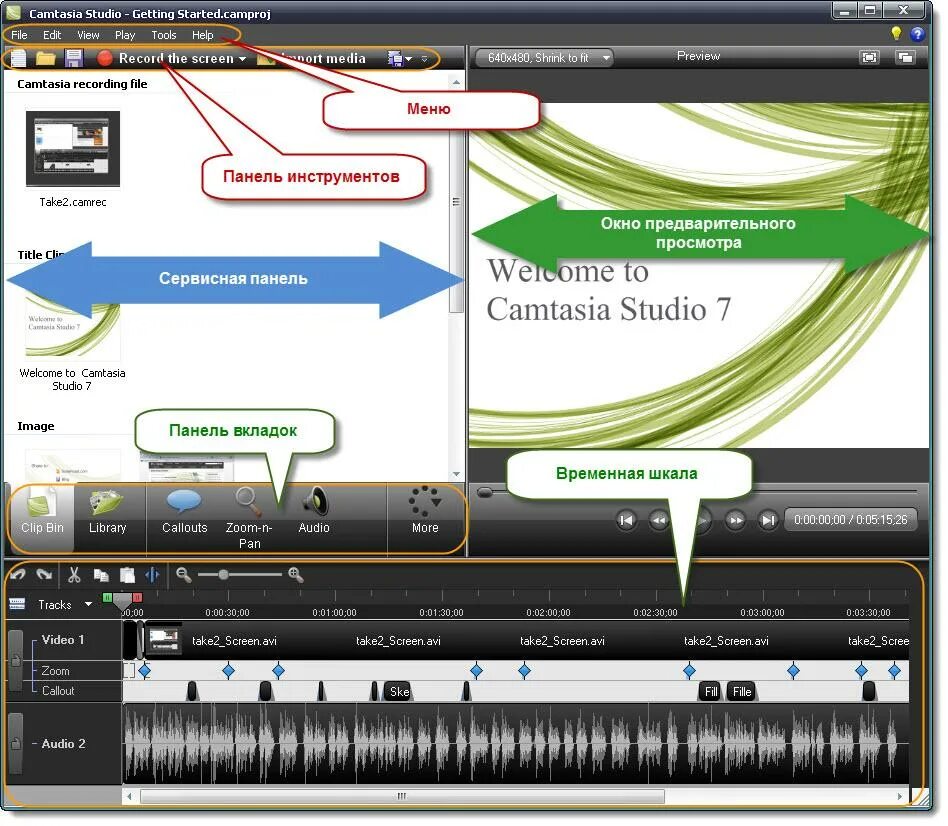
Task: Click the timeline zoom slider handle
Action: 224,574
